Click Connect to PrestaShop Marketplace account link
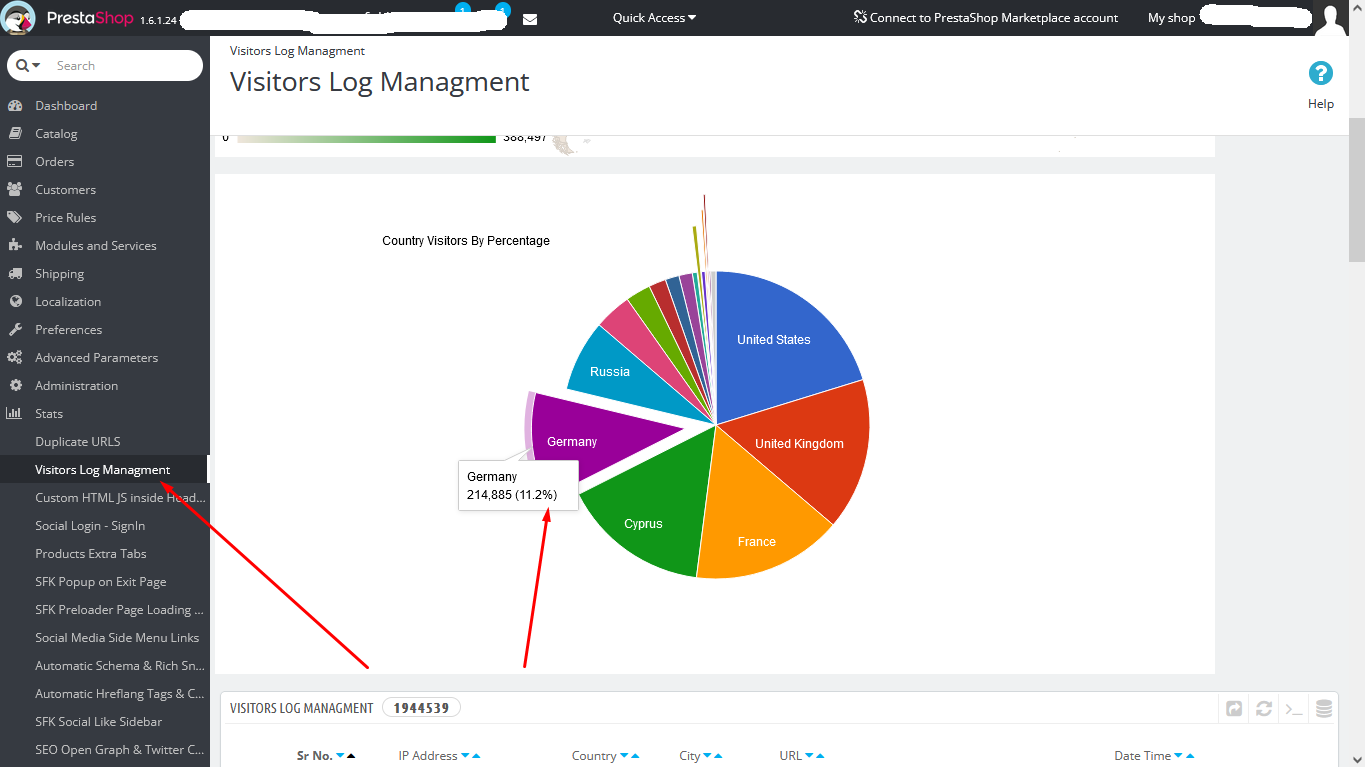Screen dimensions: 1365x767 coord(986,18)
